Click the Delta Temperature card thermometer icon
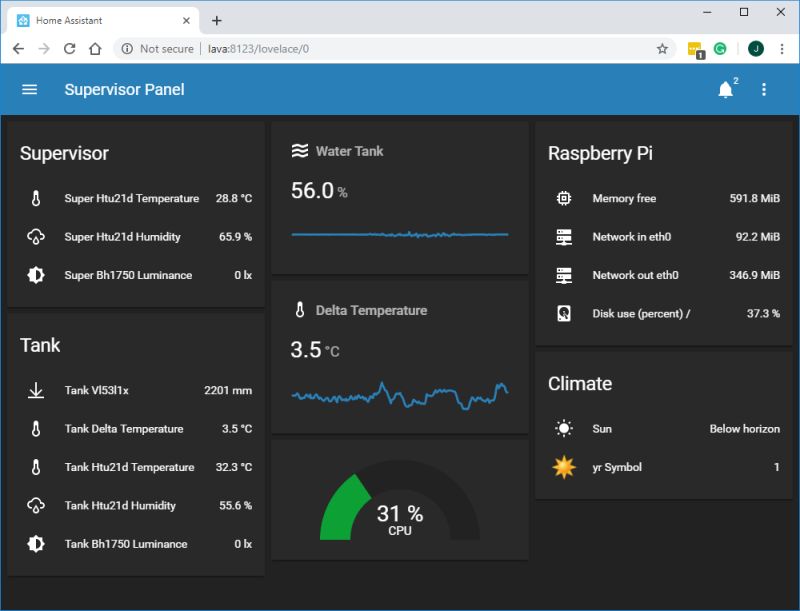800x611 pixels. click(300, 310)
